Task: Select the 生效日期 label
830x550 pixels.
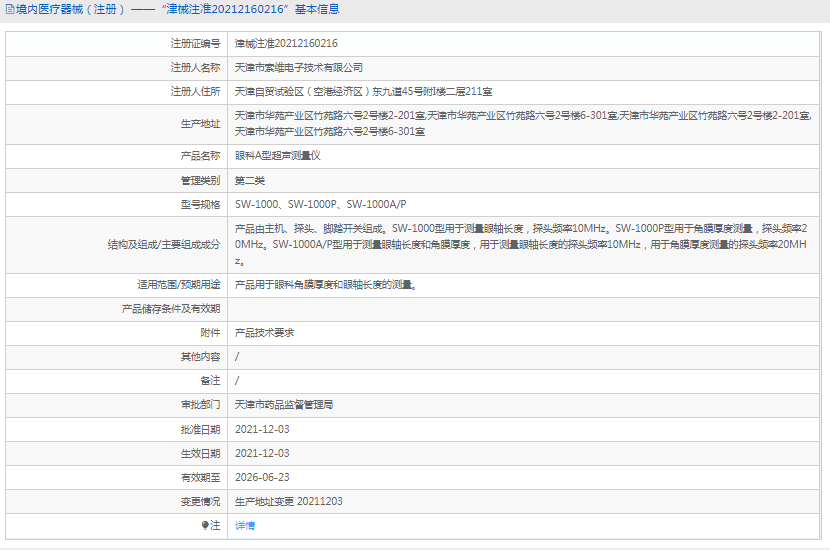Action: click(200, 454)
